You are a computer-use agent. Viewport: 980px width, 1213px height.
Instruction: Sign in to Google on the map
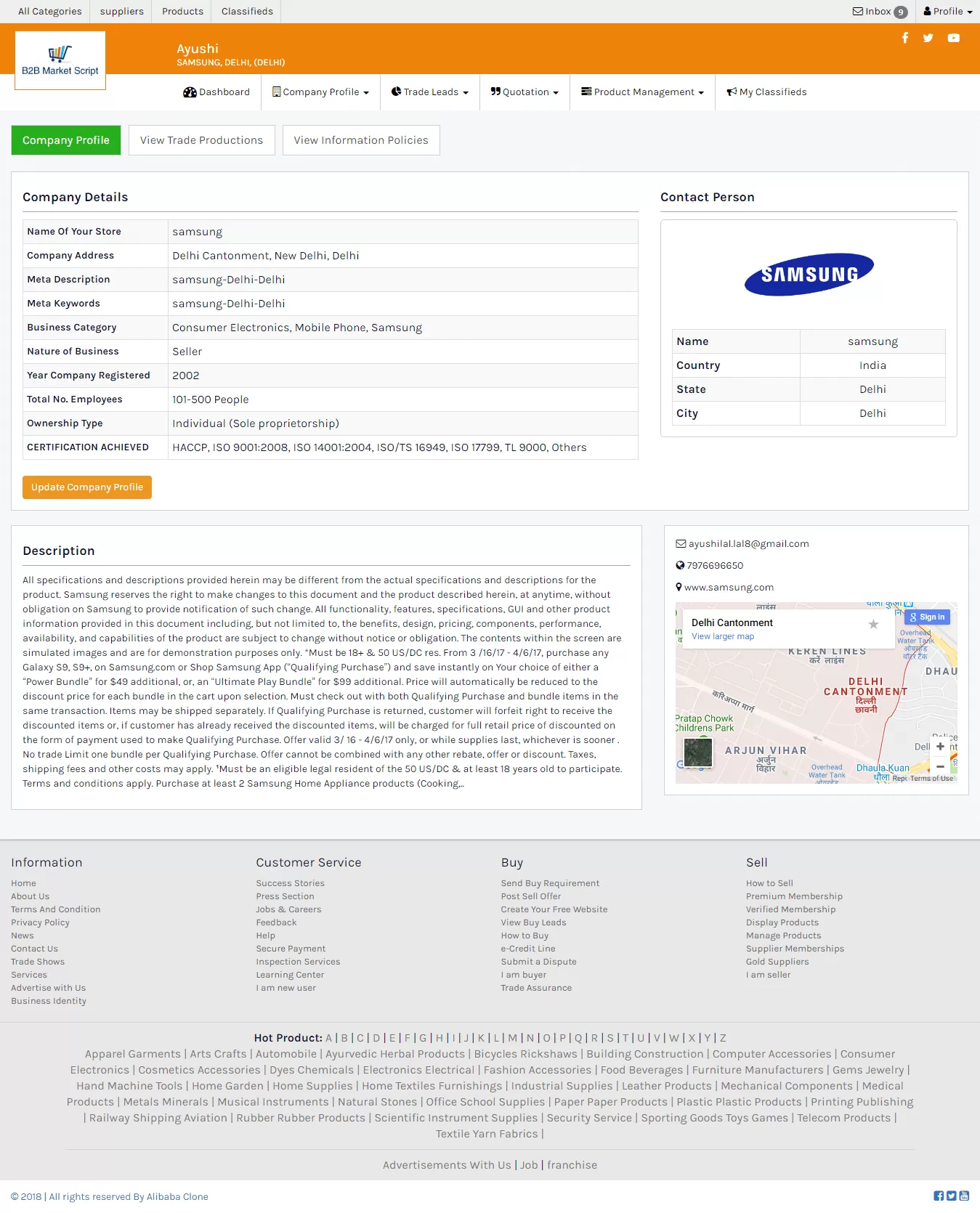[x=928, y=617]
